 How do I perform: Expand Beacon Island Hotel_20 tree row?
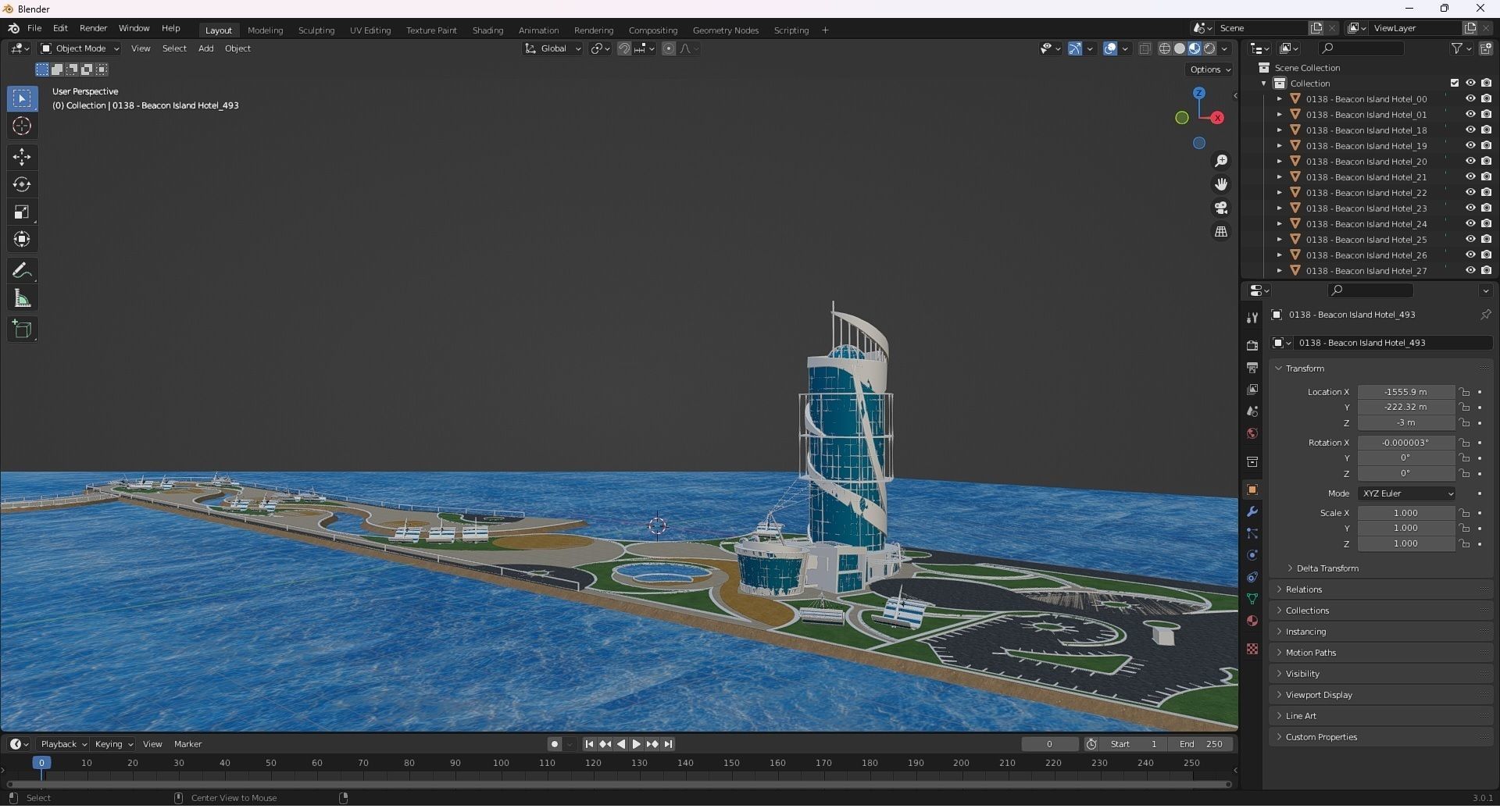point(1279,162)
